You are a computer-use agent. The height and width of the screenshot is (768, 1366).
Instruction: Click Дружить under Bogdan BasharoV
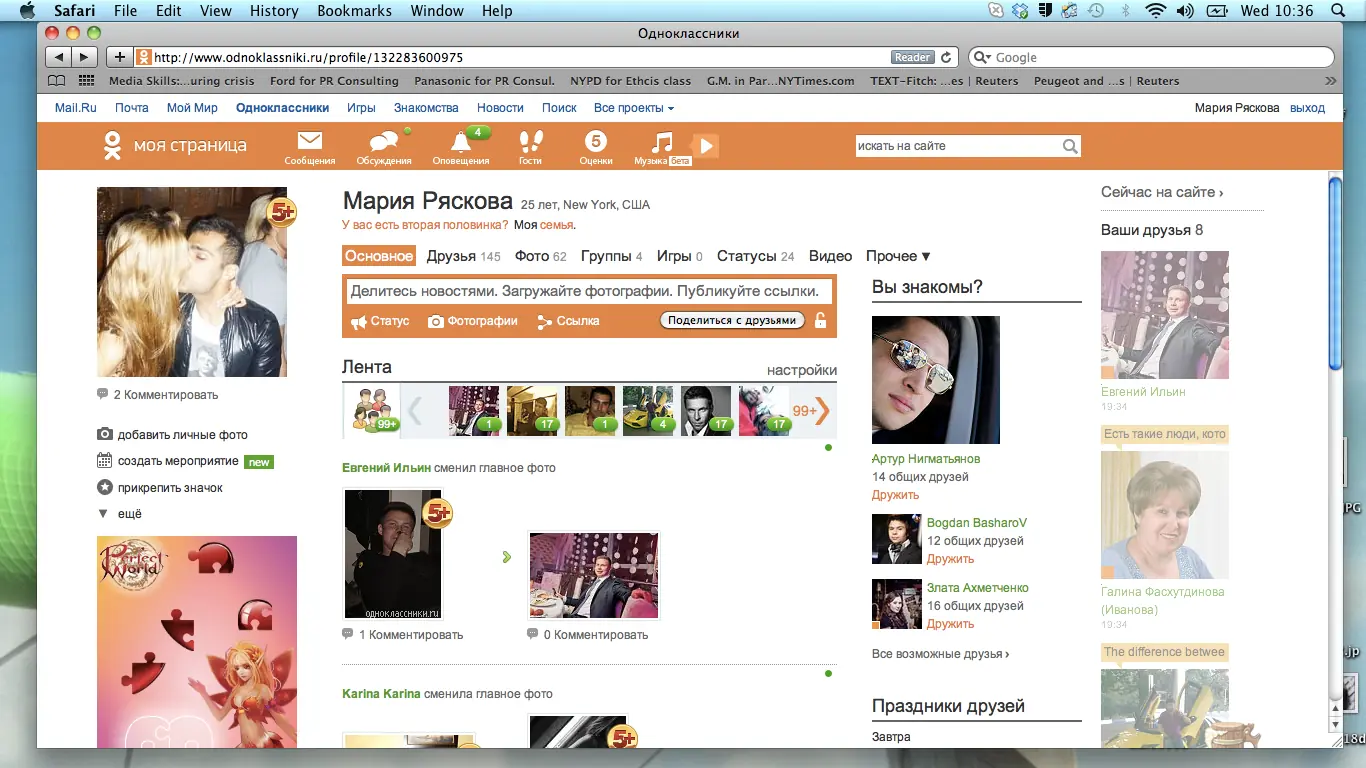pos(950,559)
